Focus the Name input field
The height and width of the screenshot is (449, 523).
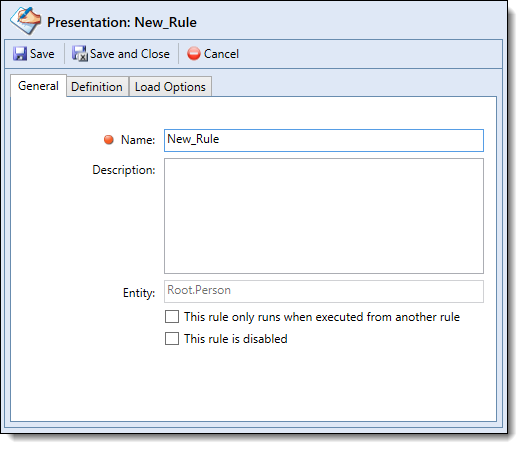pyautogui.click(x=324, y=140)
